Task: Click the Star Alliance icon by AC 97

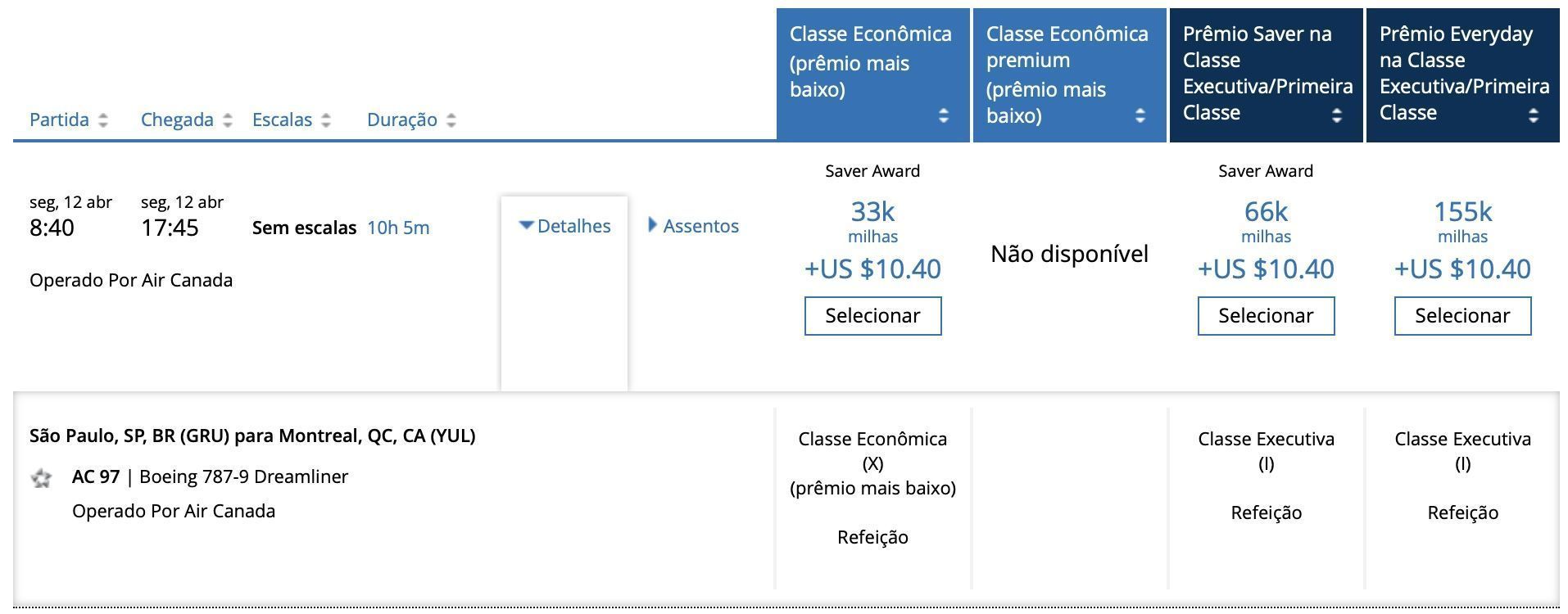Action: point(41,478)
